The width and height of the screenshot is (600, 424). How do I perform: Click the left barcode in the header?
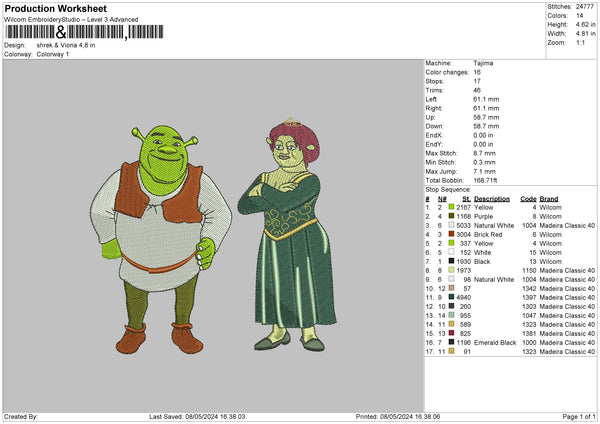27,32
